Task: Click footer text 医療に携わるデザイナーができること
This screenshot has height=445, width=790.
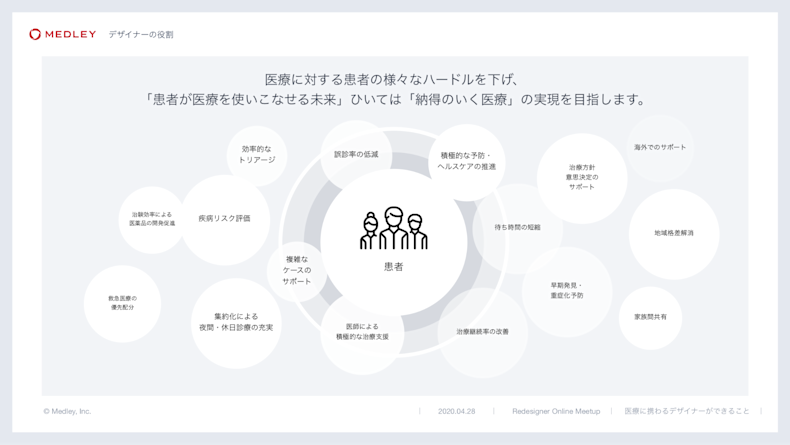Action: 687,411
